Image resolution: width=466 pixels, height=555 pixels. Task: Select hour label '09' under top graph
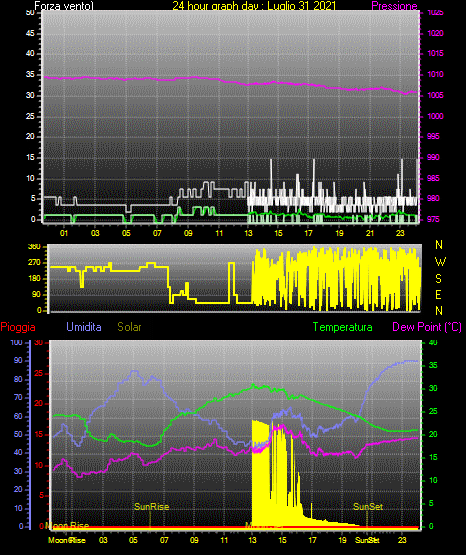[188, 233]
